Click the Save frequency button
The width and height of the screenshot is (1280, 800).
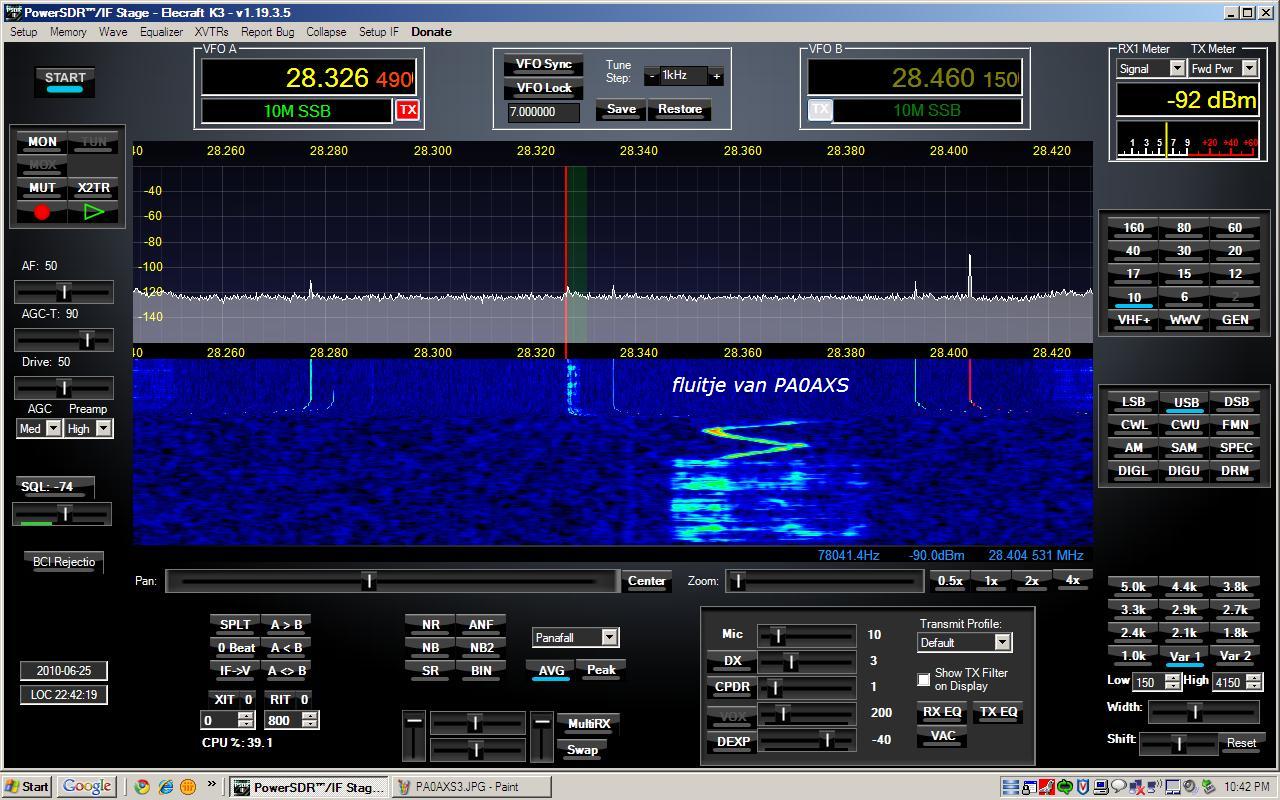coord(621,109)
